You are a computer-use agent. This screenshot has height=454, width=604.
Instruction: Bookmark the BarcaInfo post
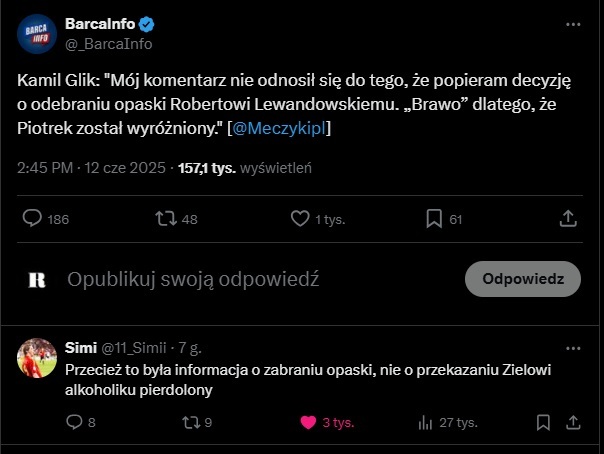pos(434,218)
